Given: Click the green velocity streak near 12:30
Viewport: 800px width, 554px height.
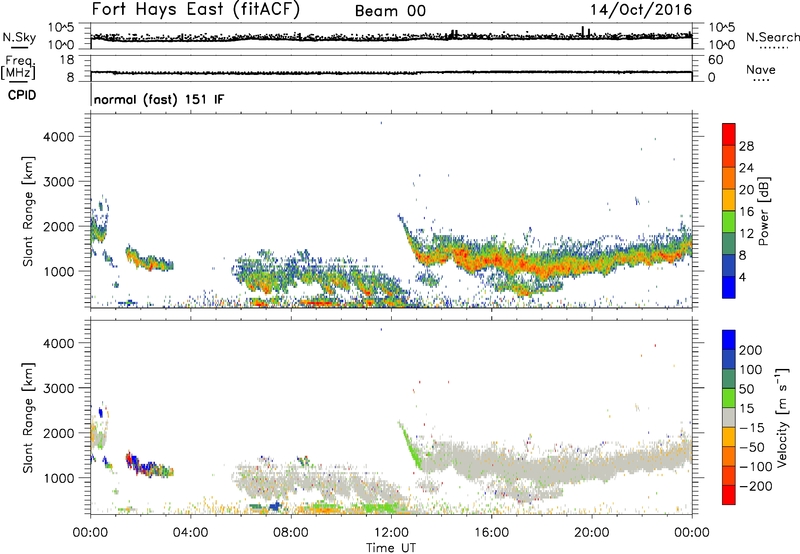Looking at the screenshot, I should 411,446.
